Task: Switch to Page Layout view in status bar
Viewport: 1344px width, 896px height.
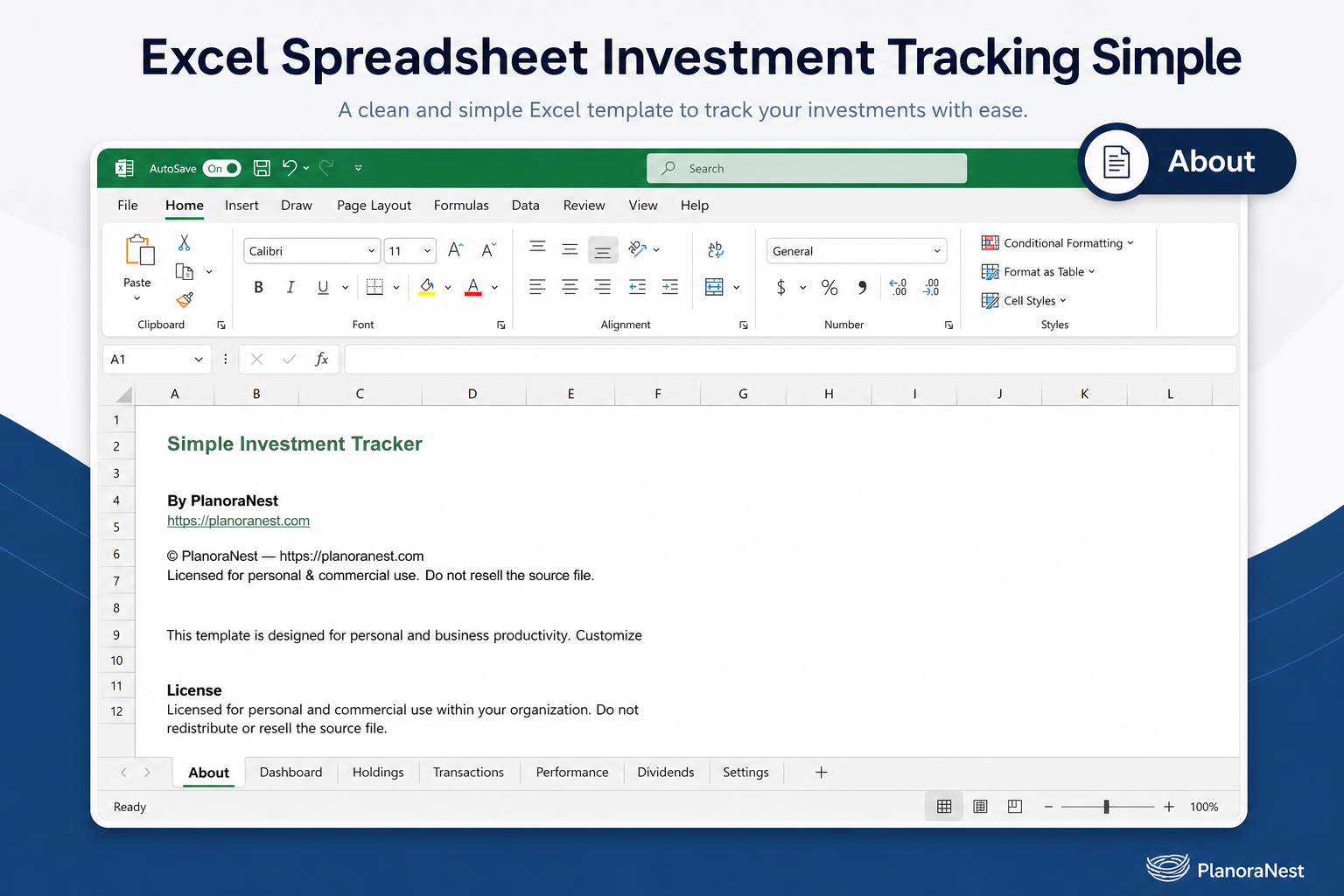Action: (x=981, y=807)
